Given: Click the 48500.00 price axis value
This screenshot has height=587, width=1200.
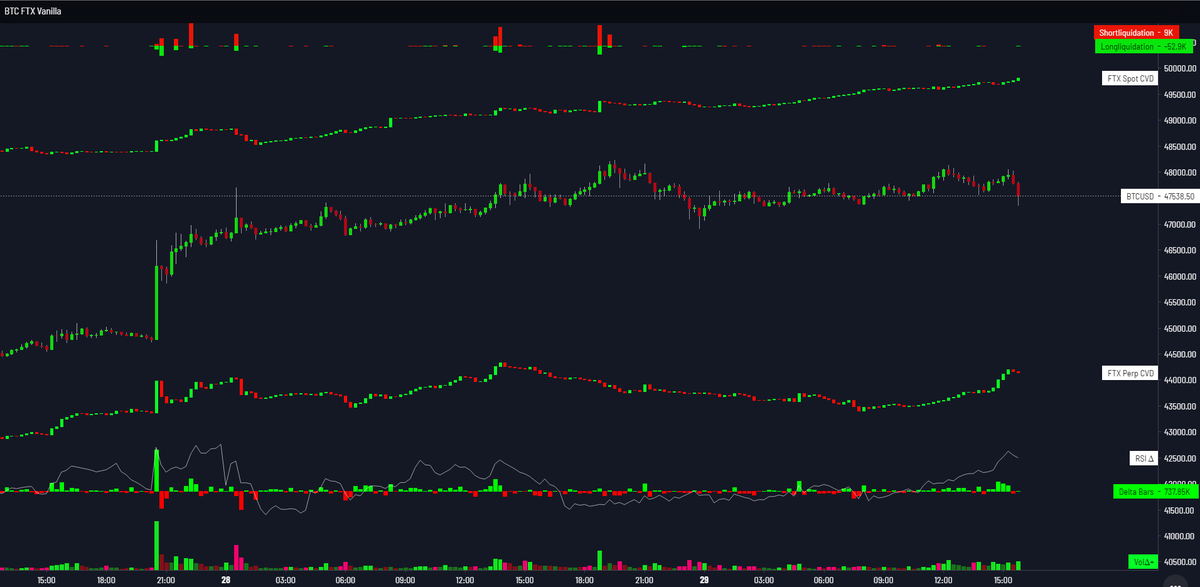Looking at the screenshot, I should [x=1179, y=147].
